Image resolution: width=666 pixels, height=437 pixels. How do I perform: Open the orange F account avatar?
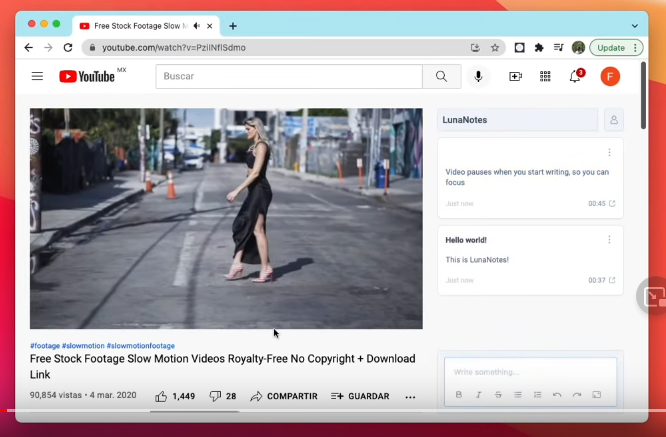point(610,76)
